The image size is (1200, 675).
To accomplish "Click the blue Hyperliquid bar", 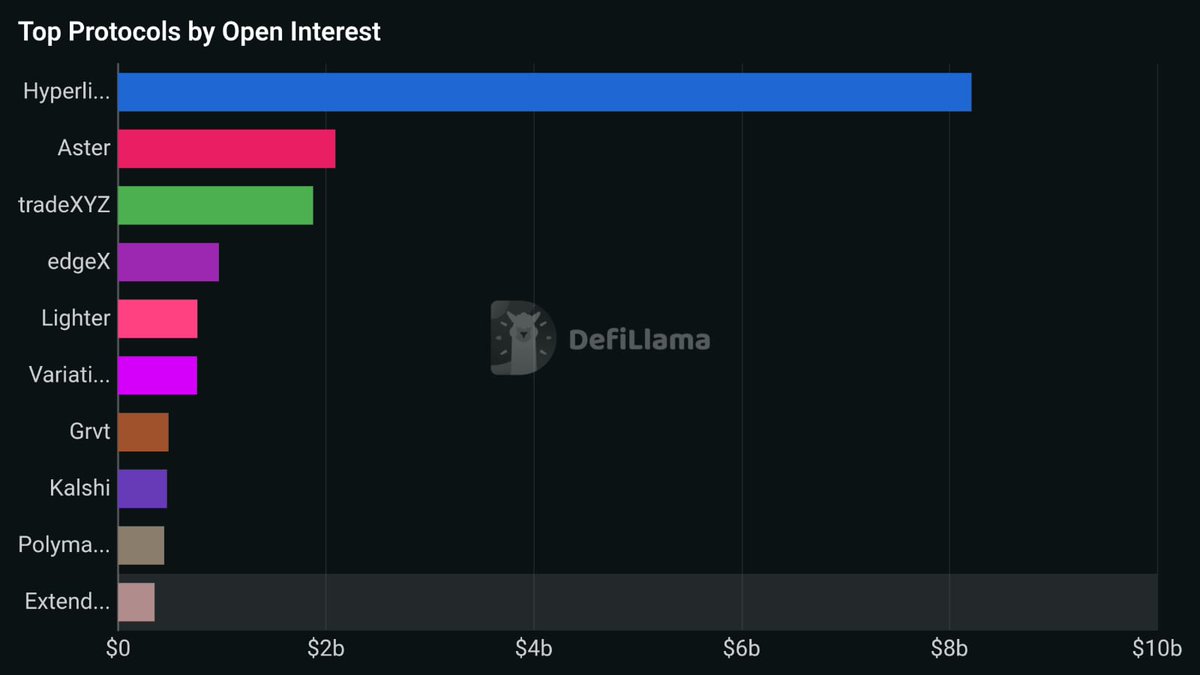I will point(544,92).
